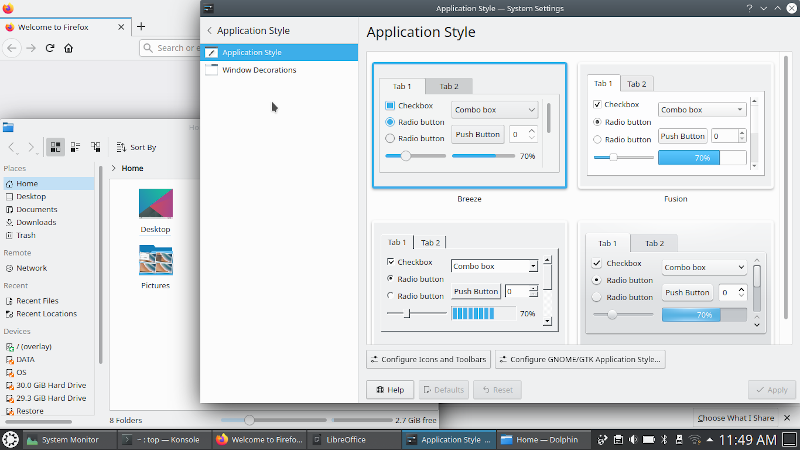Viewport: 800px width, 450px height.
Task: Open Combo box in bottom-right style preview
Action: point(704,267)
